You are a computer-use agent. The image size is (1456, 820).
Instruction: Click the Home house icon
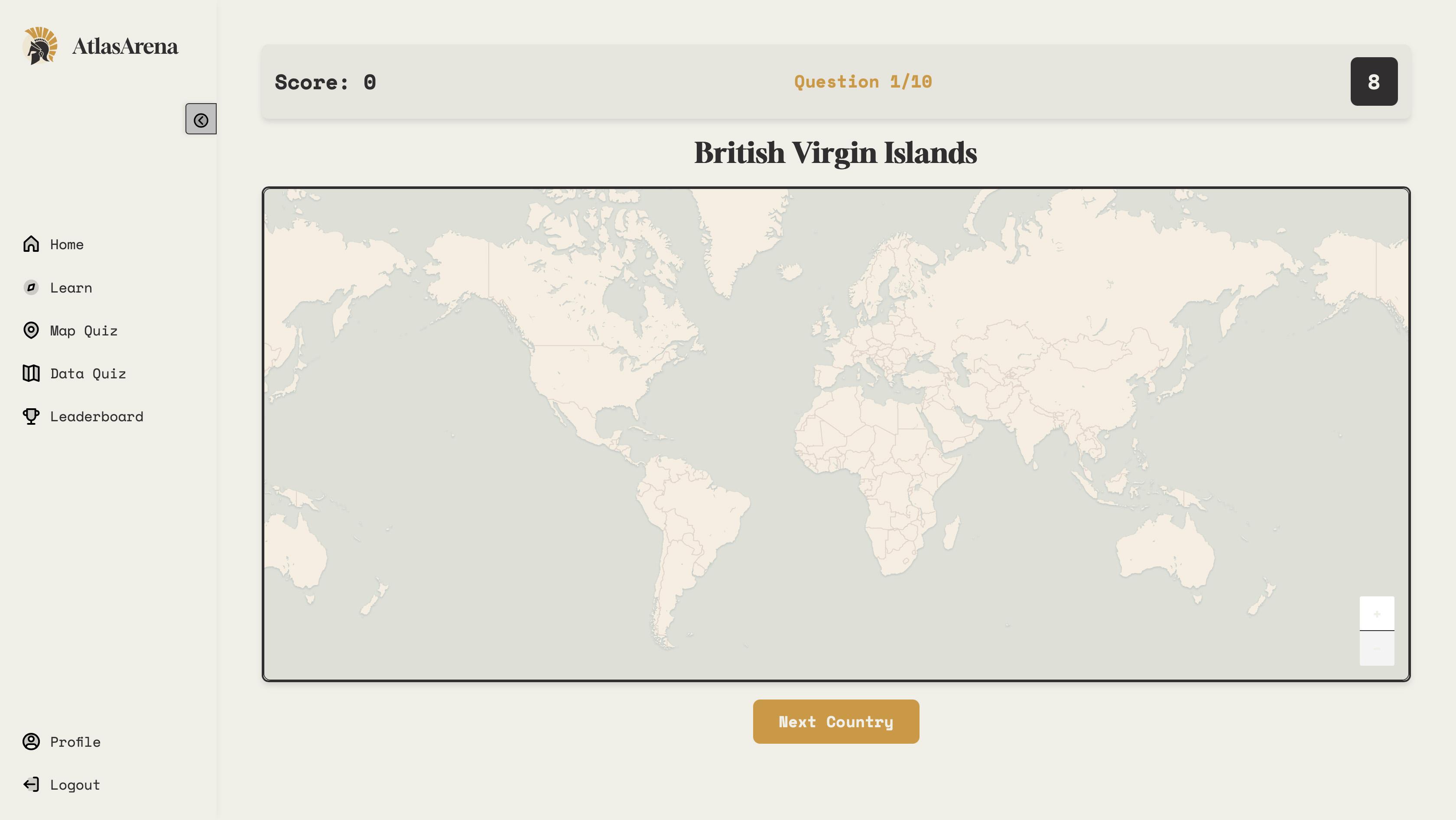coord(31,244)
